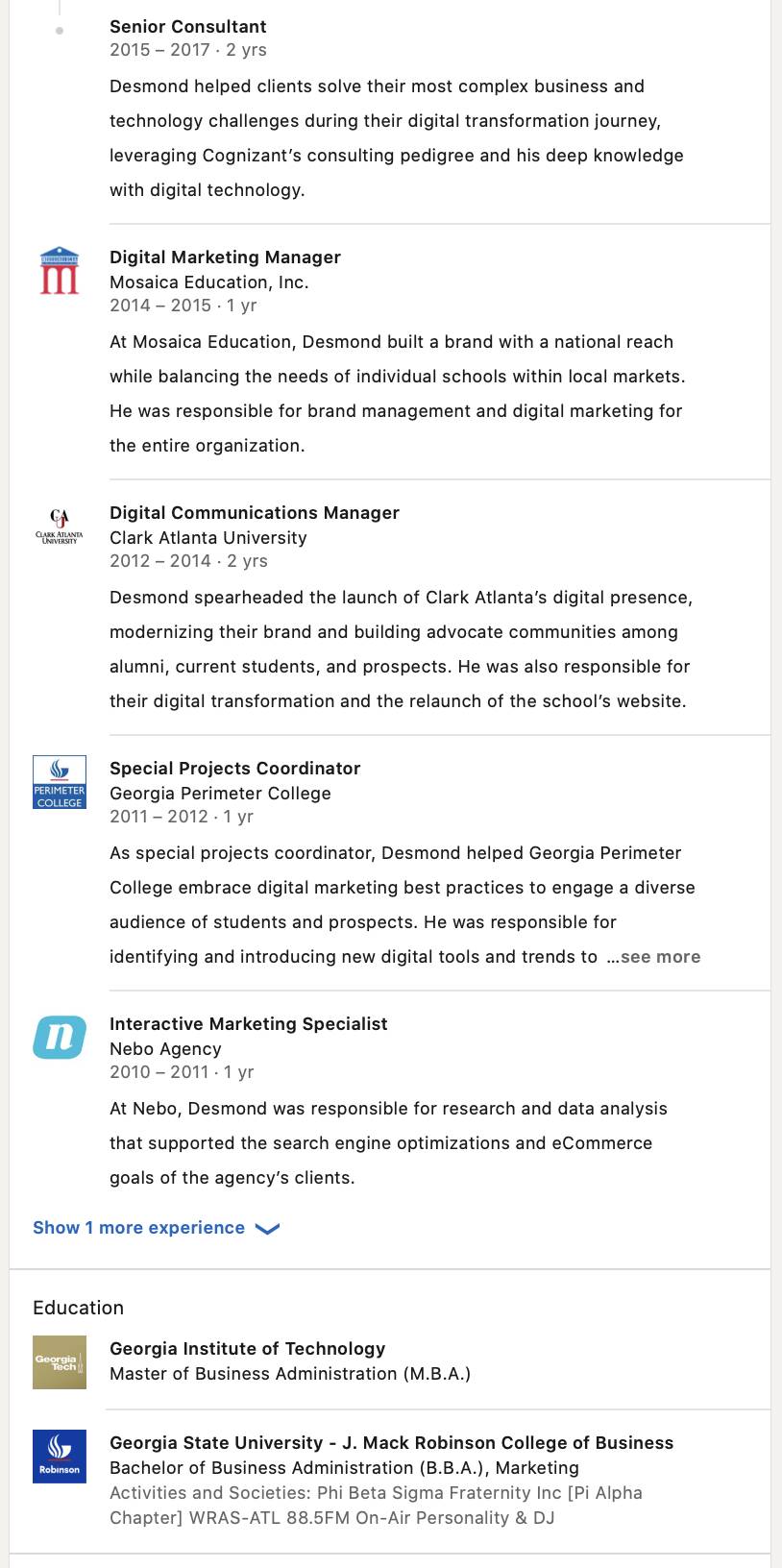The image size is (782, 1568).
Task: Open the Clark Atlanta University logo
Action: pos(60,526)
